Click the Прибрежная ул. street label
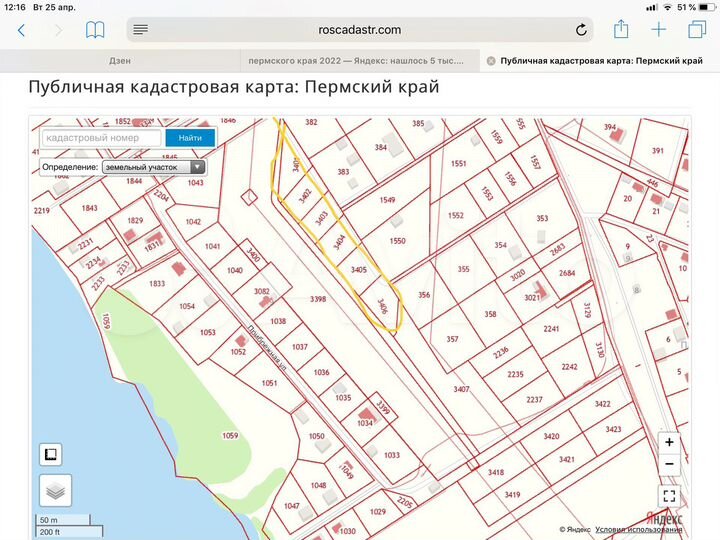The height and width of the screenshot is (540, 720). (x=267, y=348)
